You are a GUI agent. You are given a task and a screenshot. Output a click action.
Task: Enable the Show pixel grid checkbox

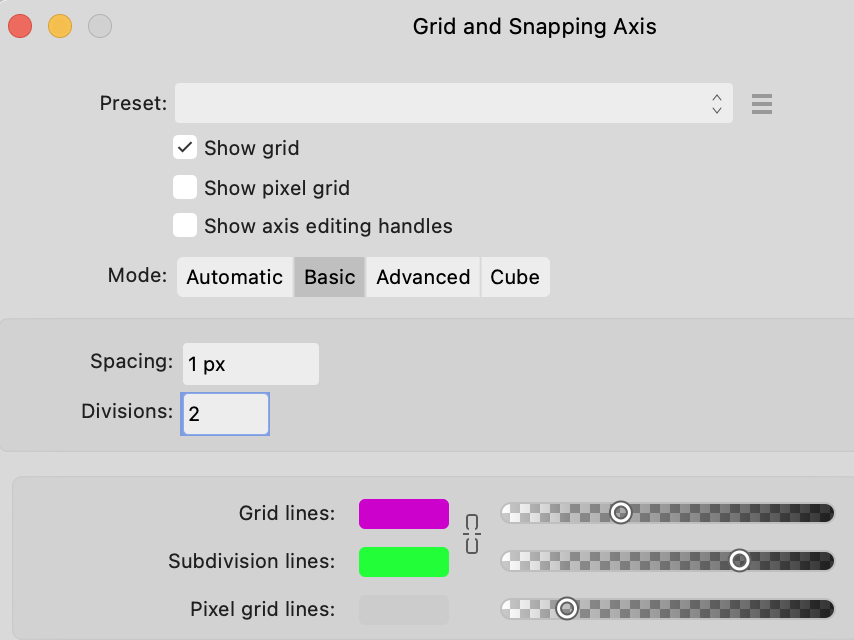pyautogui.click(x=184, y=186)
